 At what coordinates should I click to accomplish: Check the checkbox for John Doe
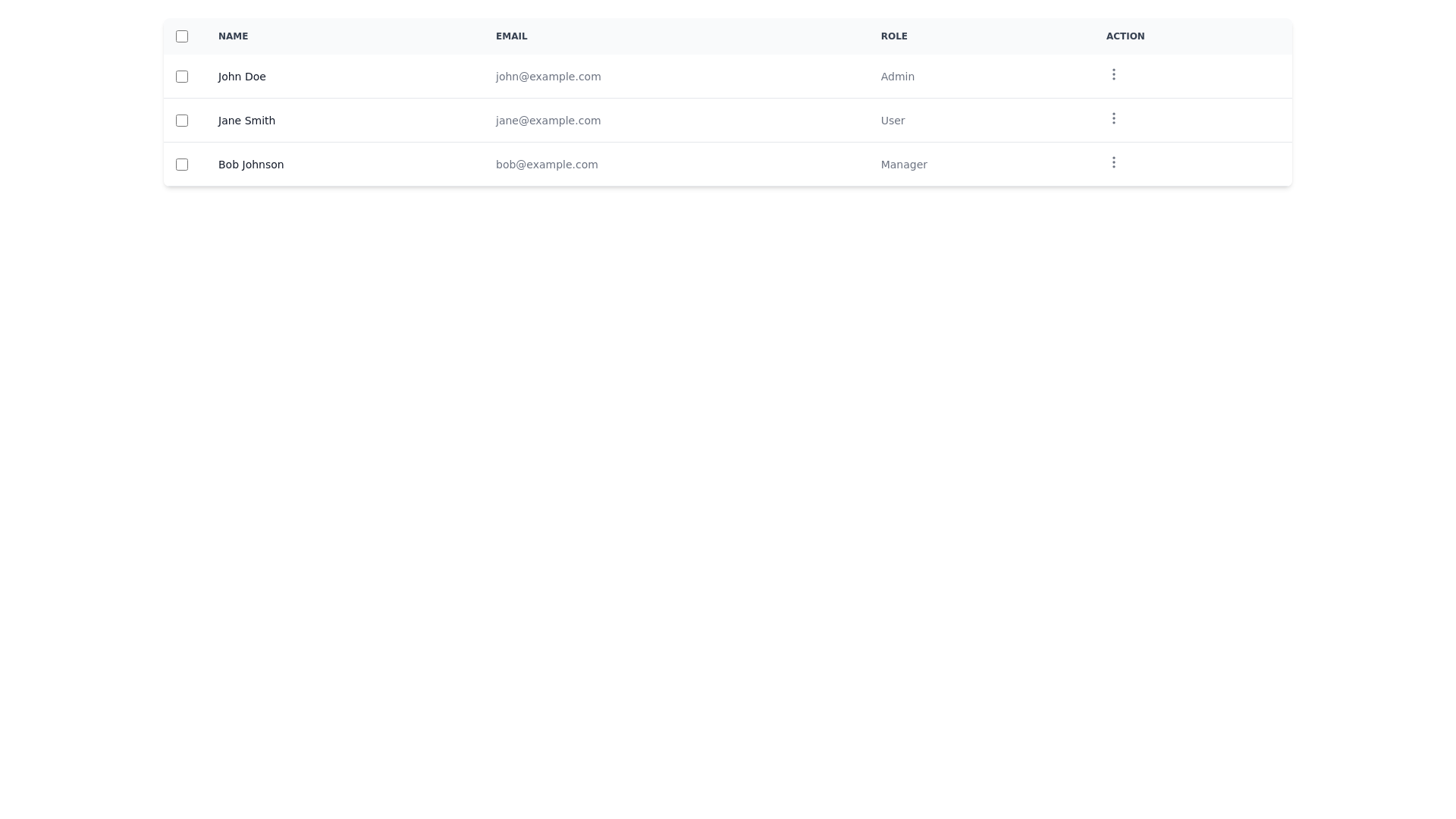(x=181, y=77)
